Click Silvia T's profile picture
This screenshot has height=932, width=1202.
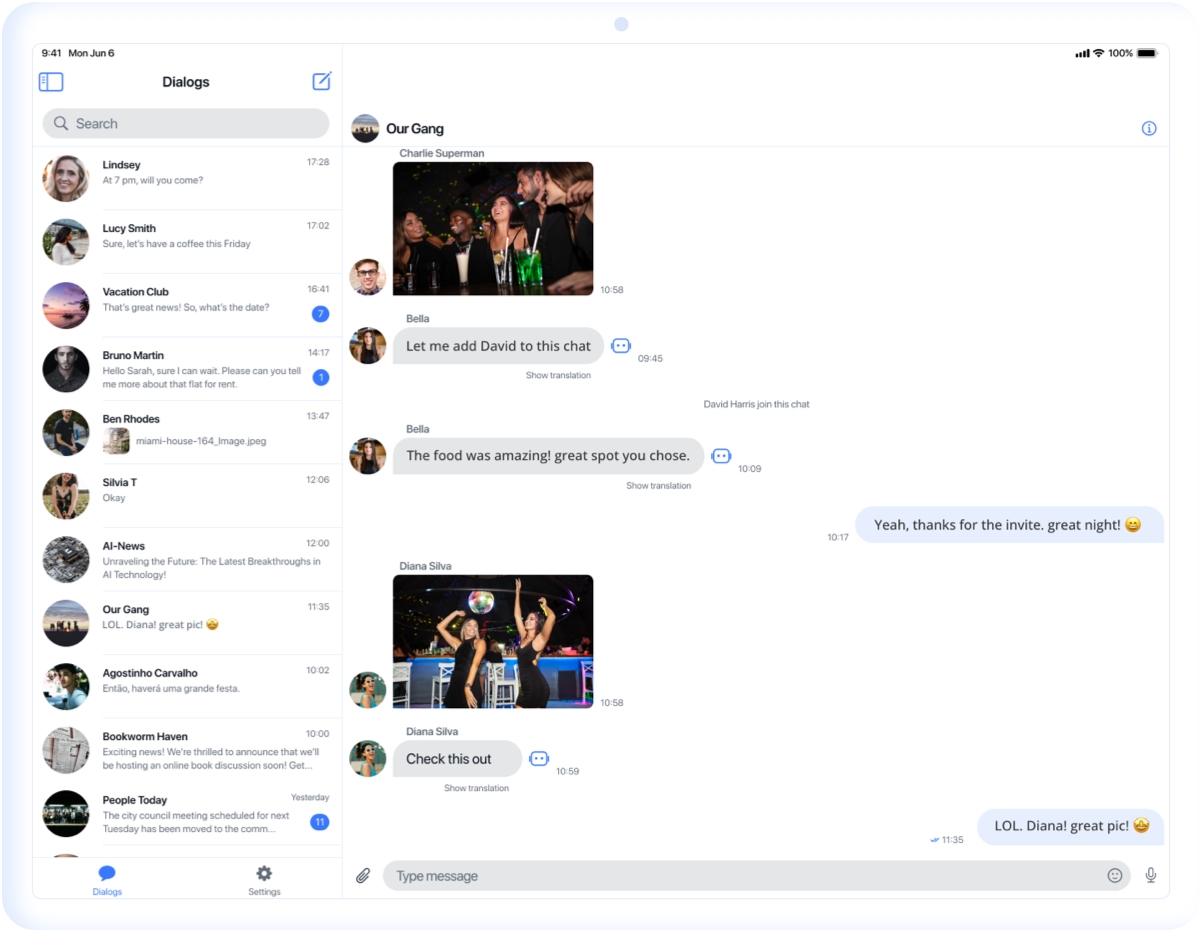[66, 496]
